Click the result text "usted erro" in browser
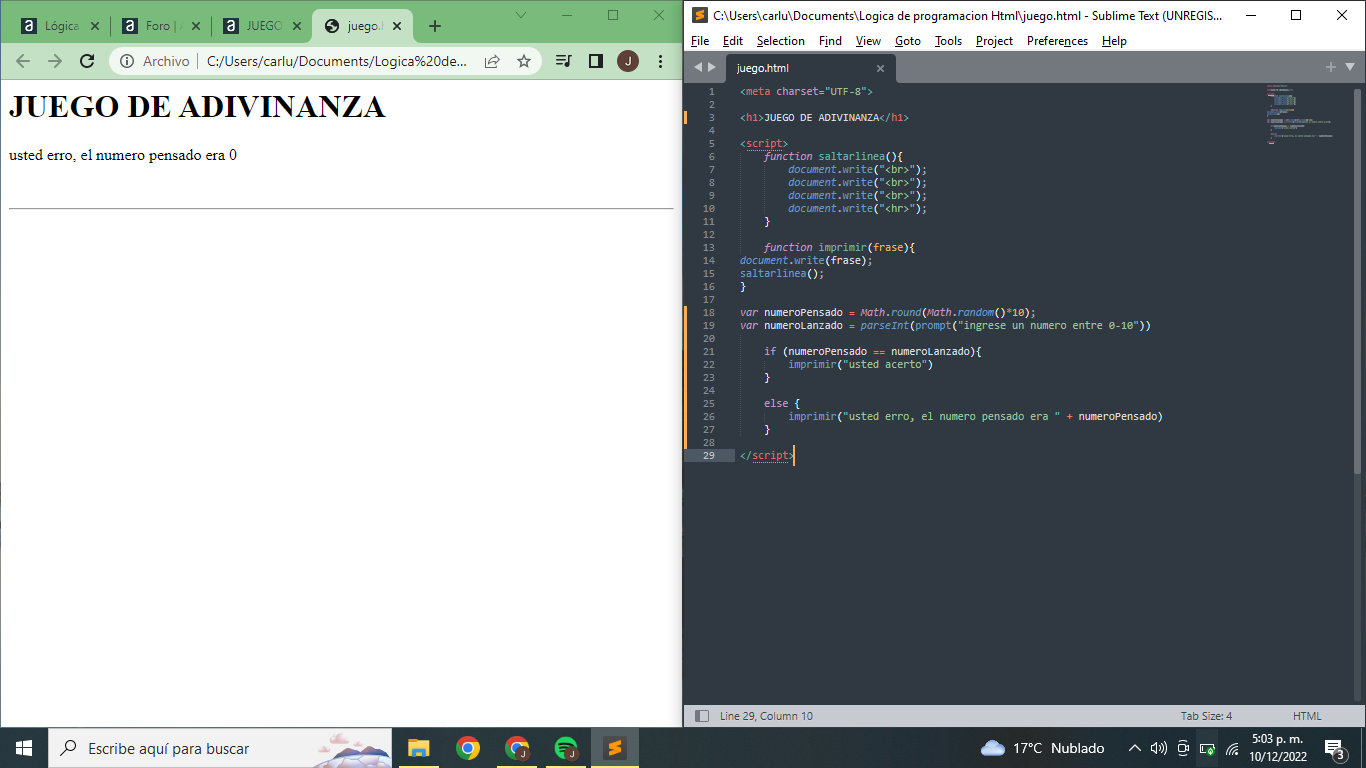Viewport: 1366px width, 768px height. 123,155
